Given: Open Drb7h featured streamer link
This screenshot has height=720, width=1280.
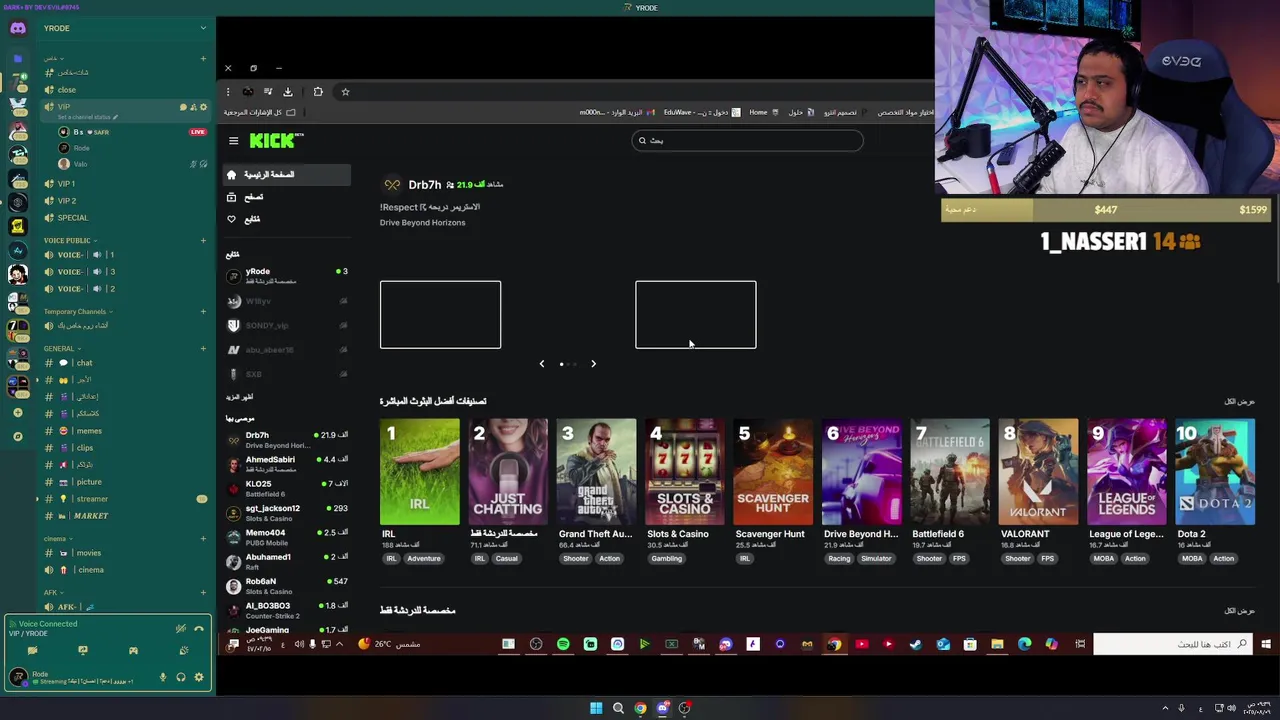Looking at the screenshot, I should pos(425,185).
